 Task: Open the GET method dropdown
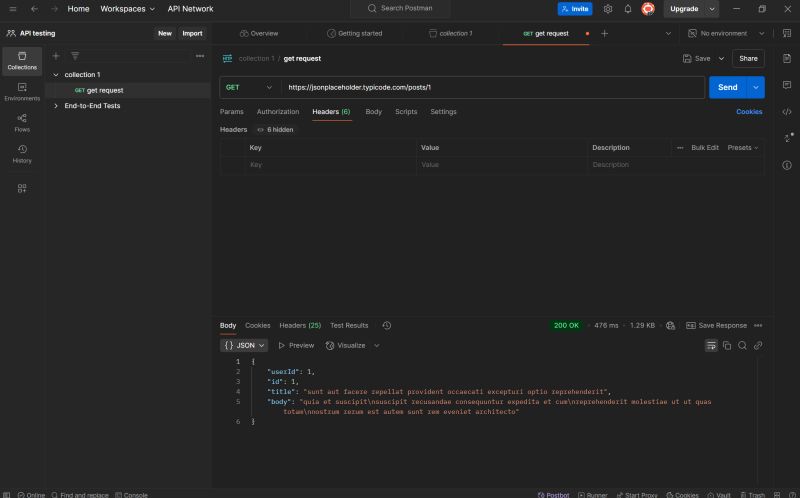point(249,87)
